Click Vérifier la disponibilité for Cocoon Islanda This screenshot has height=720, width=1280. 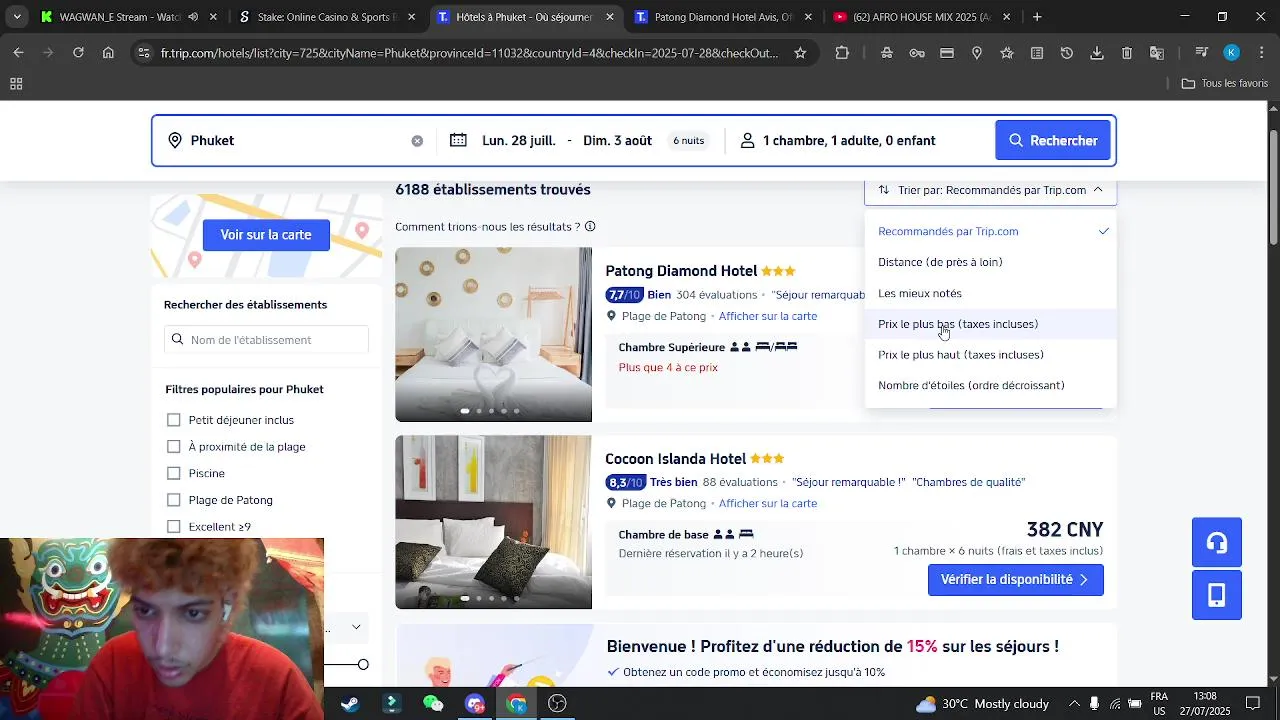coord(1015,580)
